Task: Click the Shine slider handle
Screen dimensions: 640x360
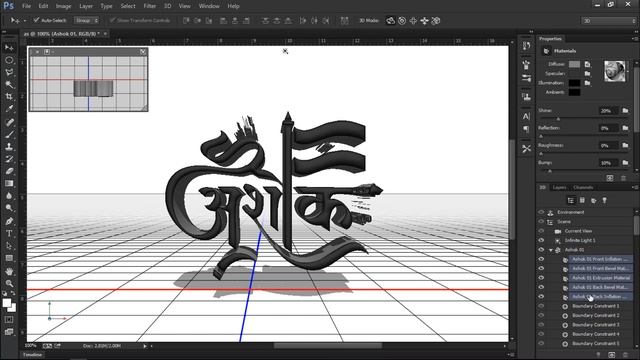Action: point(558,119)
